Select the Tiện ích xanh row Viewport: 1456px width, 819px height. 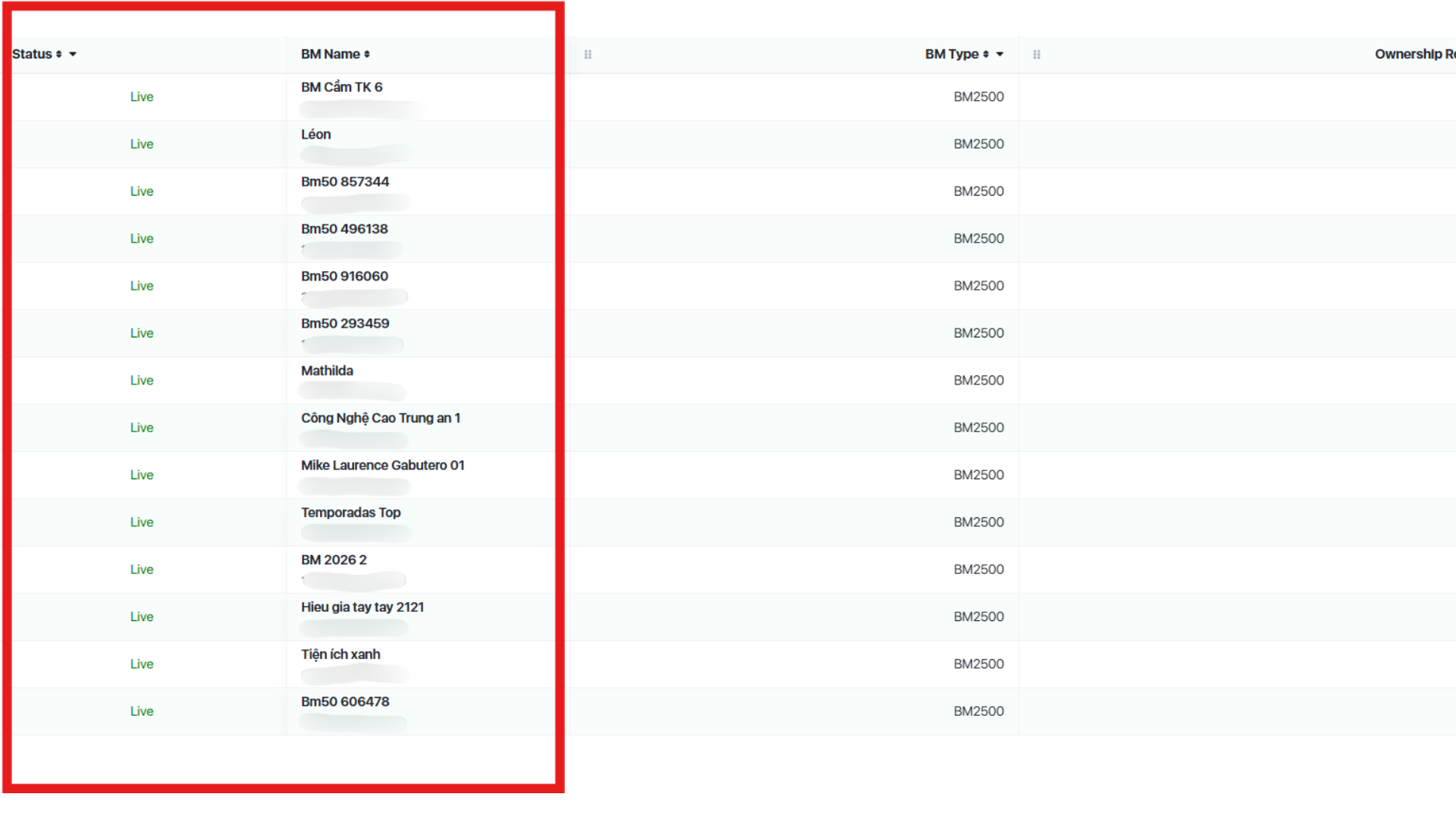click(x=340, y=654)
